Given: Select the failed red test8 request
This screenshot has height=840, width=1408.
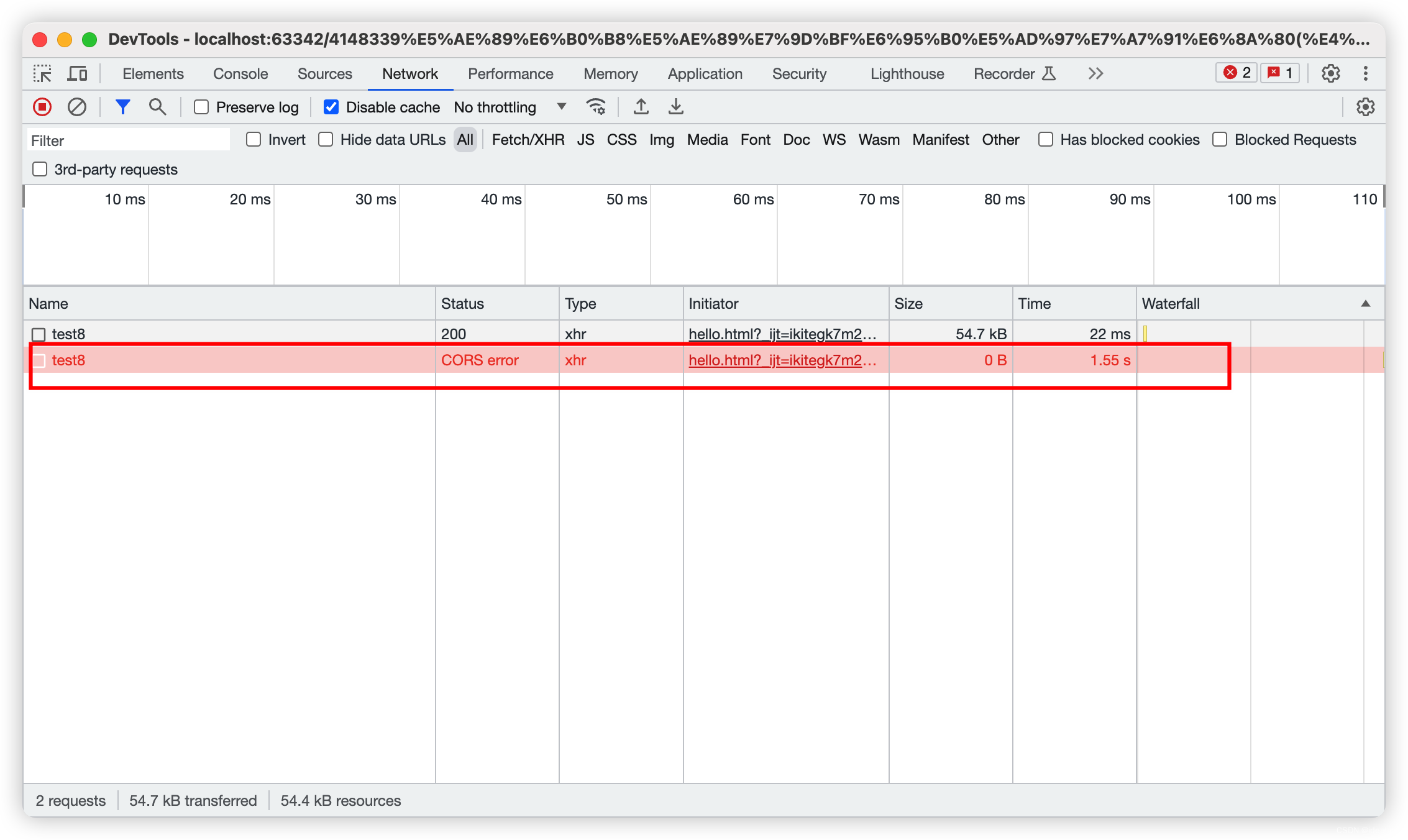Looking at the screenshot, I should 703,360.
